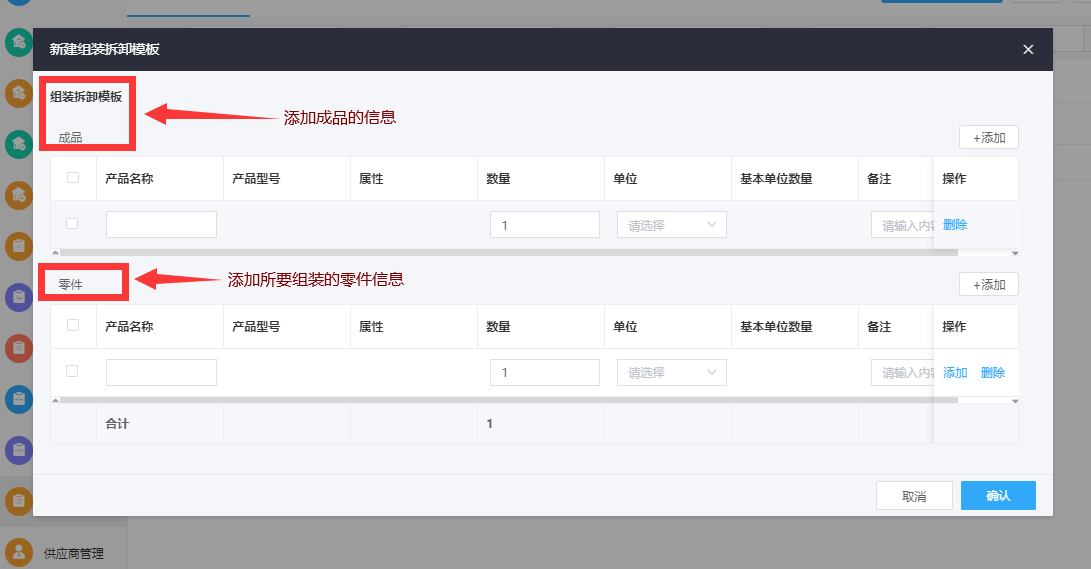Tick the row checkbox in 成品 table

(72, 224)
